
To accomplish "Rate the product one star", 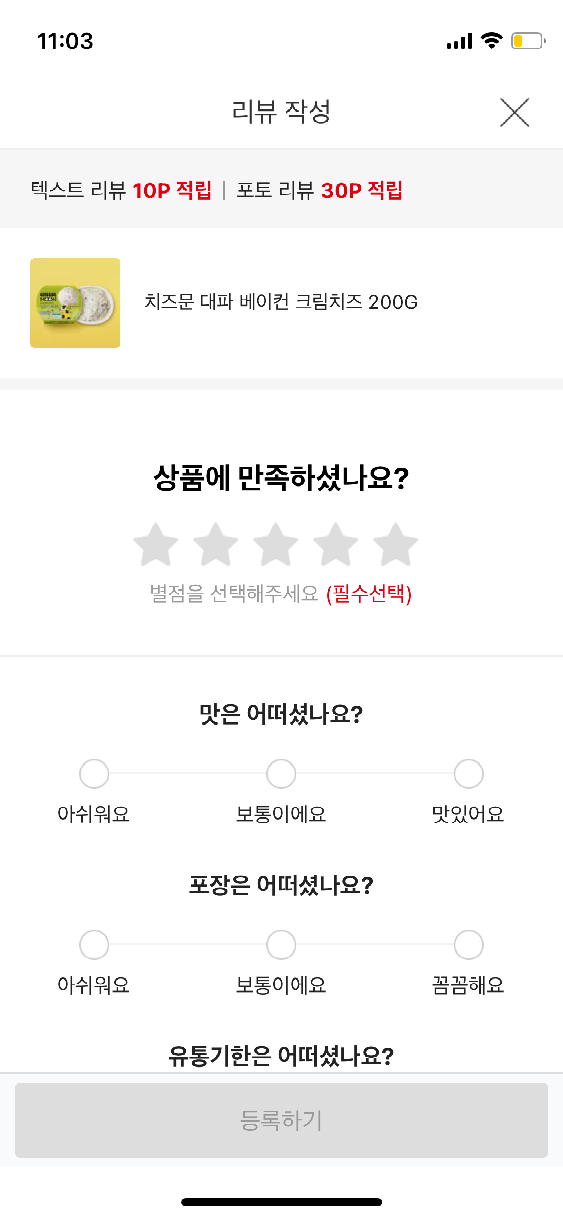I will [x=155, y=545].
